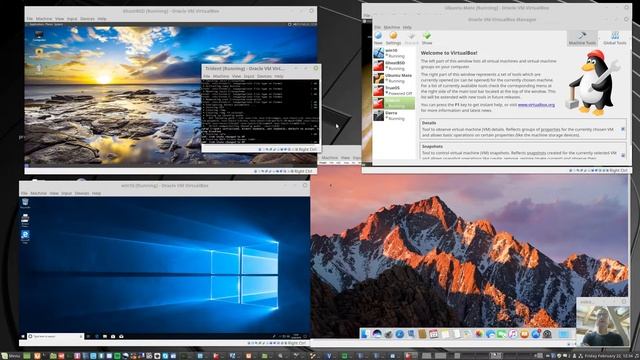Select Global Tools in VirtualBox Manager

[x=615, y=38]
